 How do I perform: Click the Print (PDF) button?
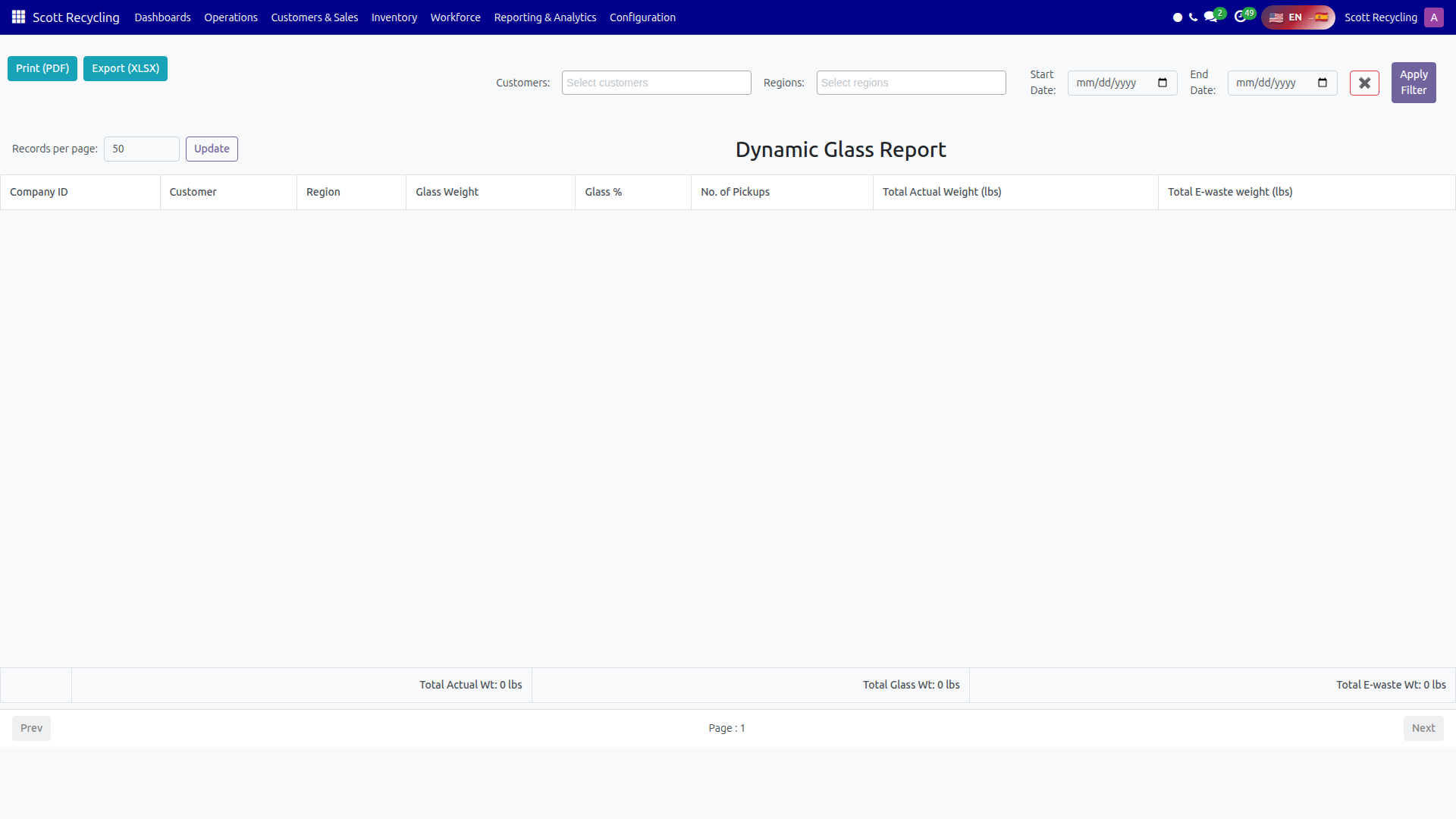tap(42, 68)
